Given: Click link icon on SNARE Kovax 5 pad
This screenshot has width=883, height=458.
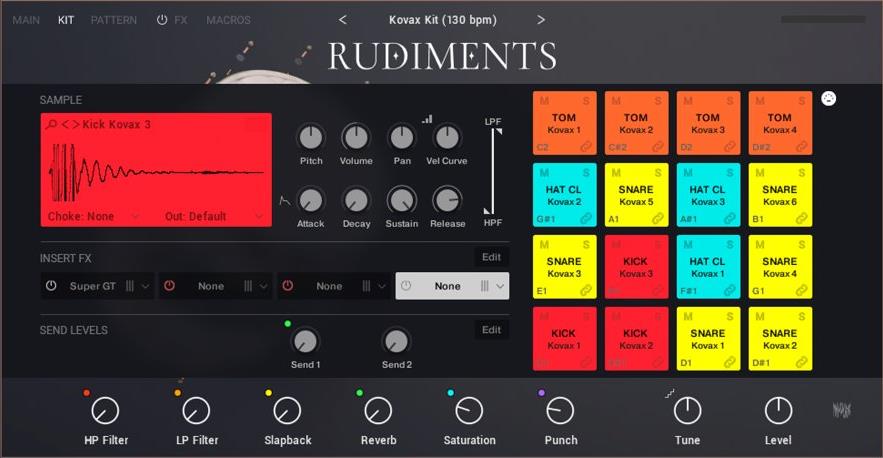Looking at the screenshot, I should (658, 219).
